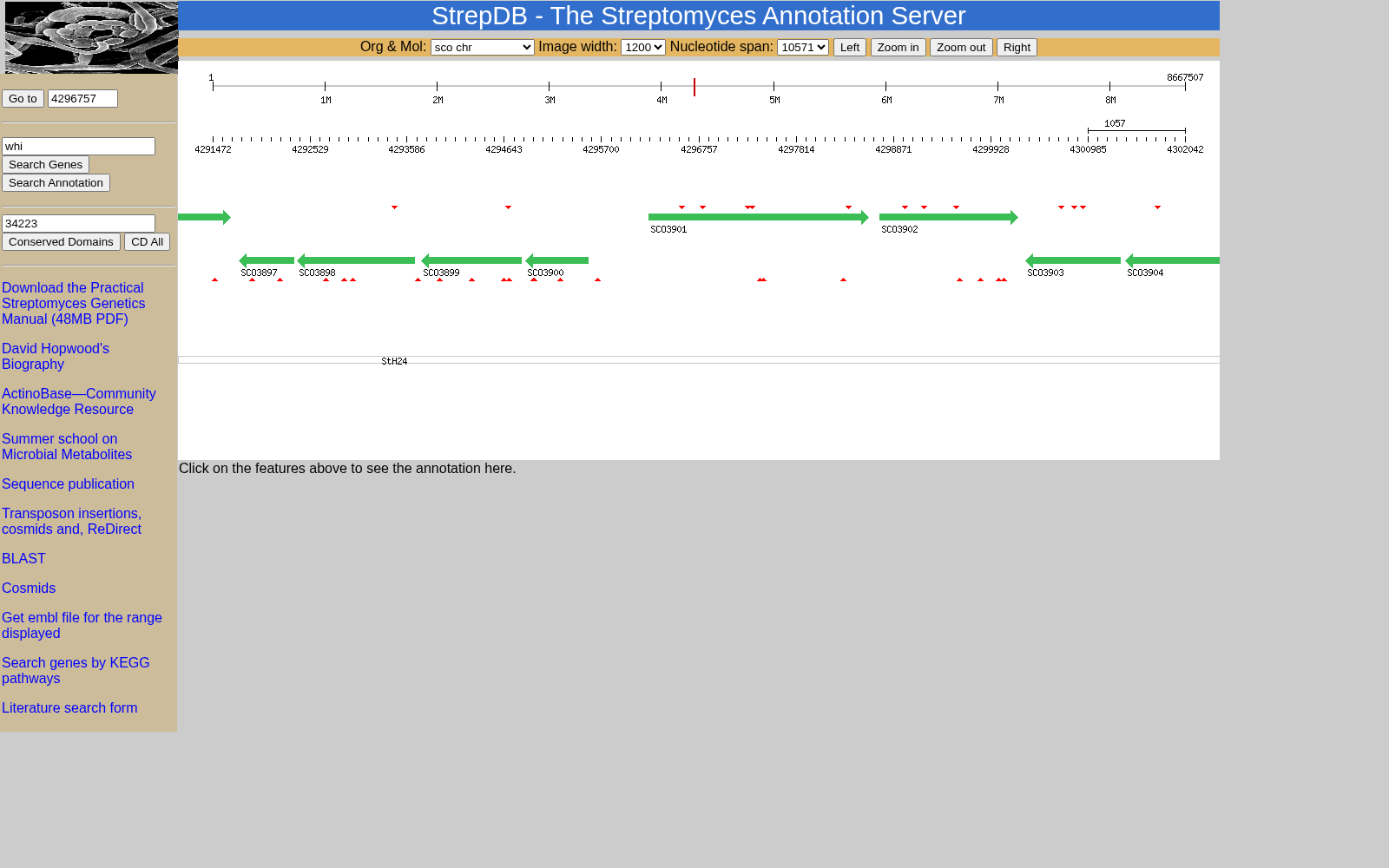The image size is (1389, 868).
Task: Open Practical Streptomyces Genetics Manual link
Action: 73,303
